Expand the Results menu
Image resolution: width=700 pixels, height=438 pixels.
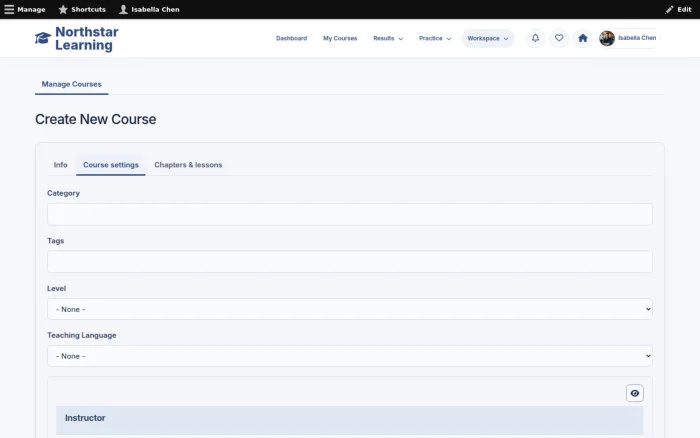388,38
